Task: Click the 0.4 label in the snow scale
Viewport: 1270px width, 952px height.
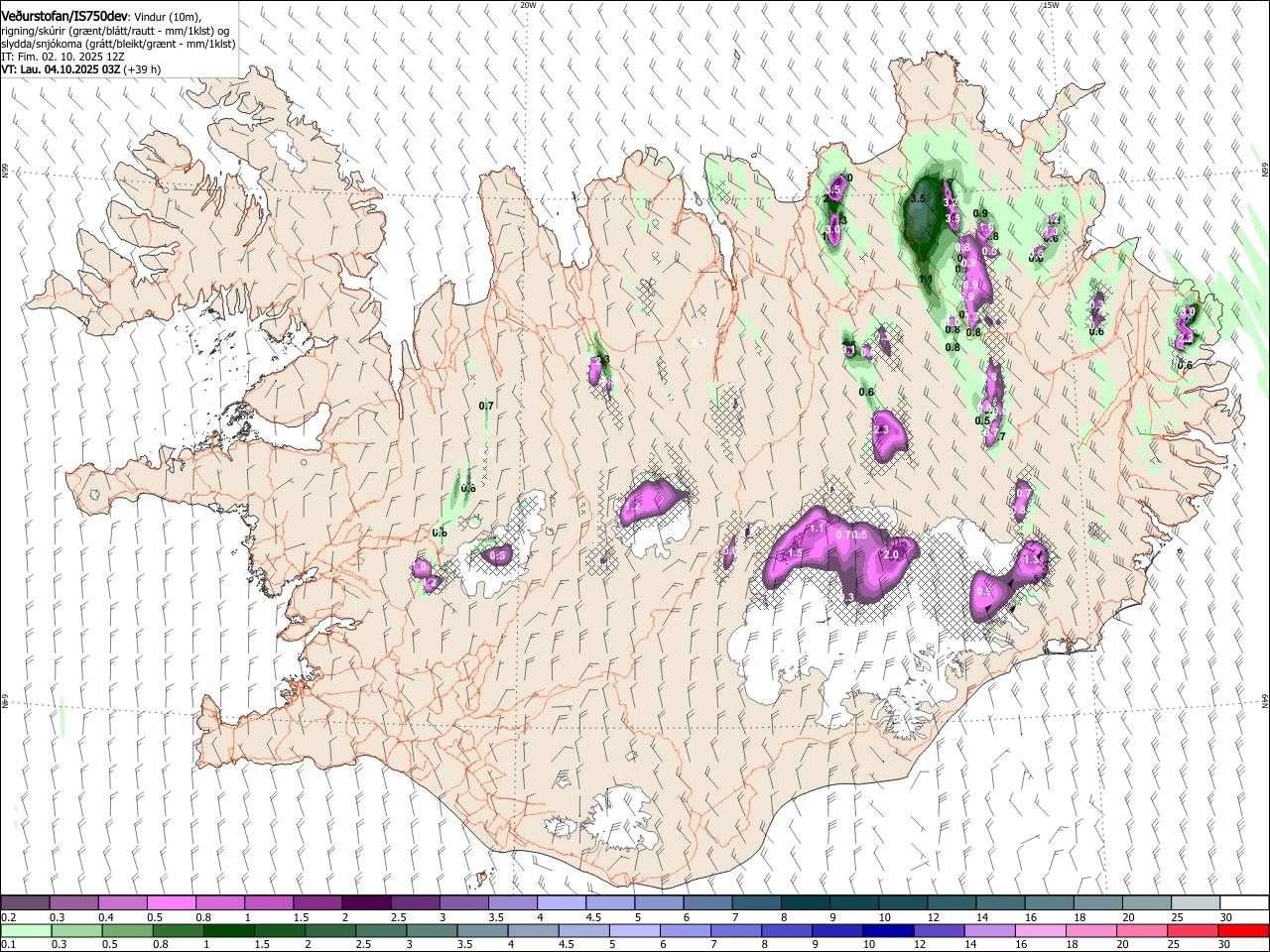Action: (x=106, y=917)
